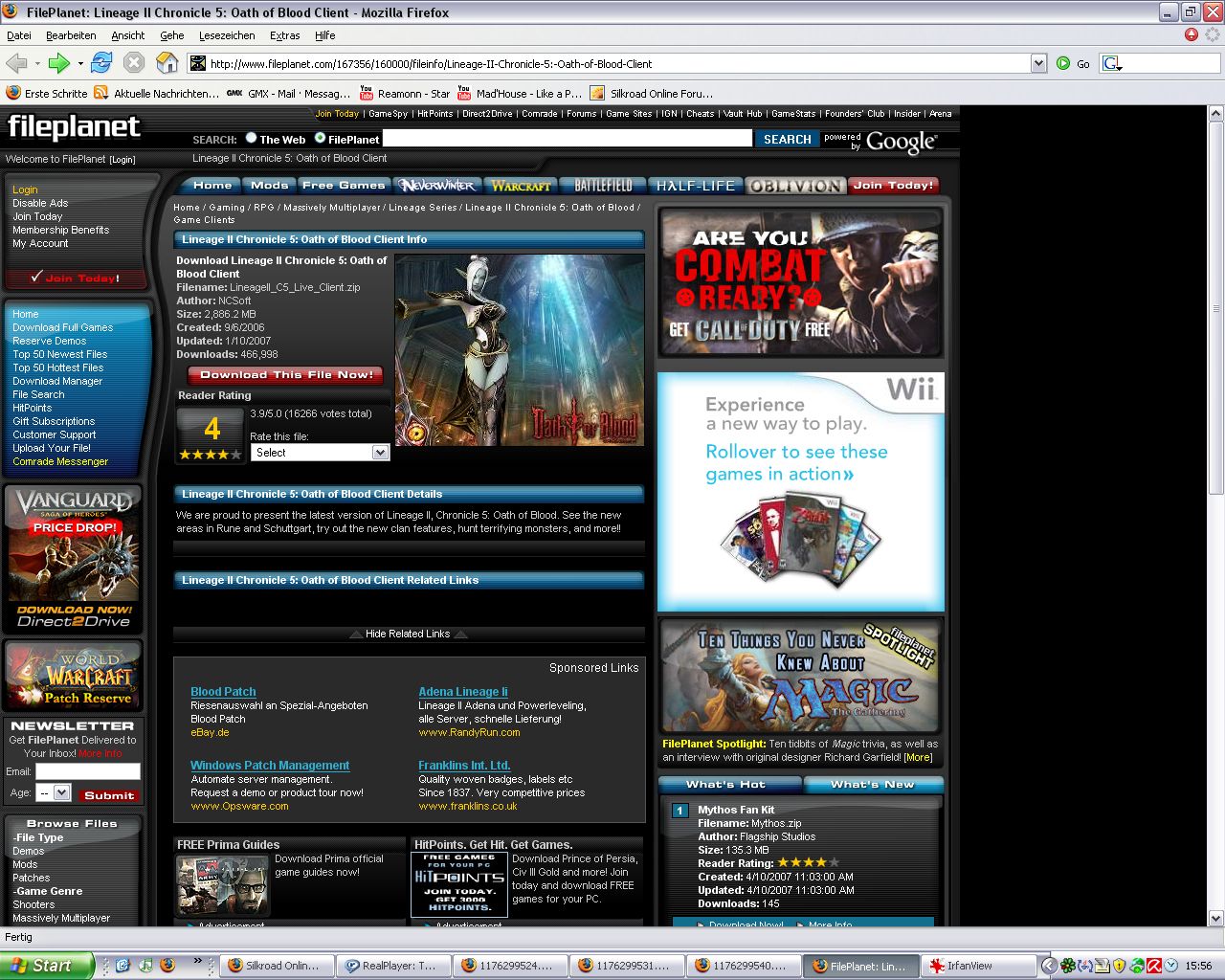Open the IrfanView taskbar item
This screenshot has width=1225, height=980.
coord(980,966)
